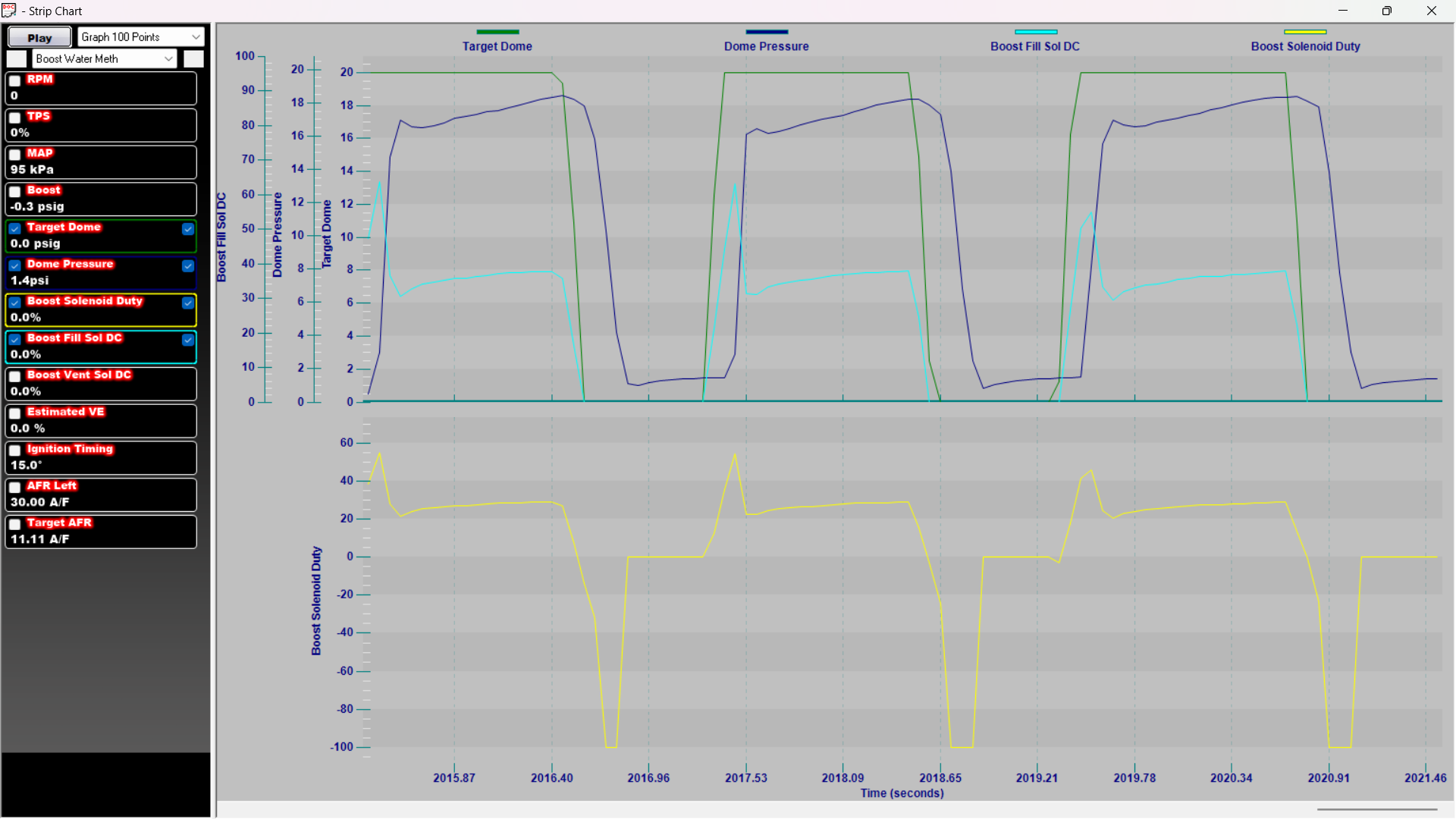Toggle Dome Pressure right-side checkbox
The width and height of the screenshot is (1456, 819).
point(188,265)
